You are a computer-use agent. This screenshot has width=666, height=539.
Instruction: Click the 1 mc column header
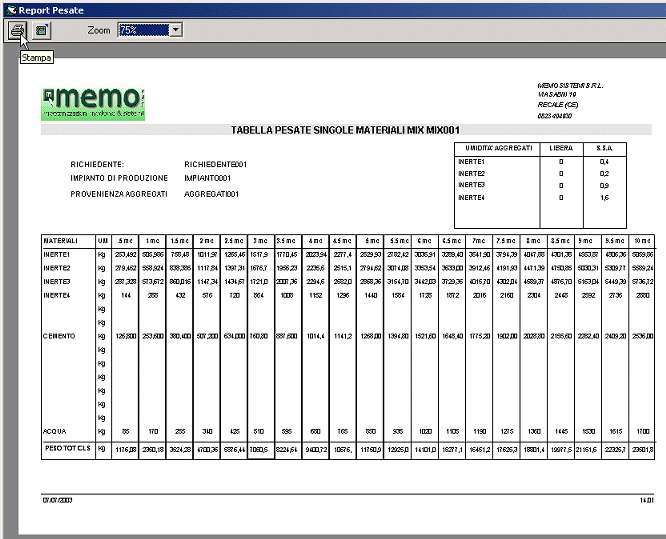pyautogui.click(x=152, y=241)
